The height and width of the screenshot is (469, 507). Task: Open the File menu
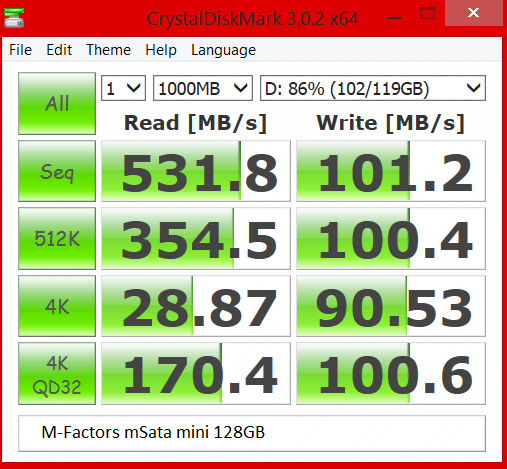click(x=20, y=50)
